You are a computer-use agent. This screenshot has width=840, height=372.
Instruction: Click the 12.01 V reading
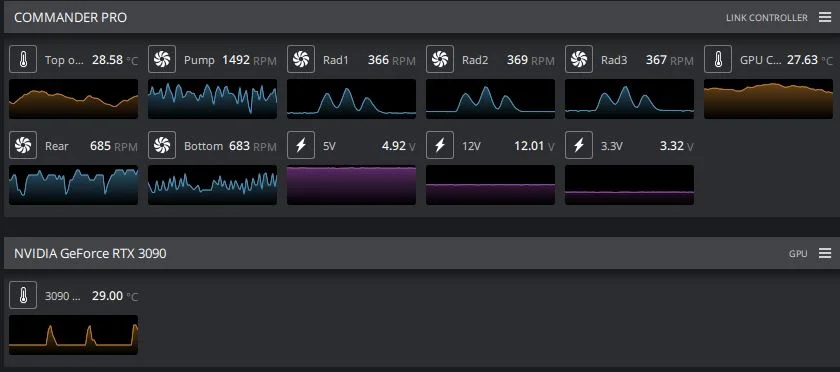(x=535, y=146)
